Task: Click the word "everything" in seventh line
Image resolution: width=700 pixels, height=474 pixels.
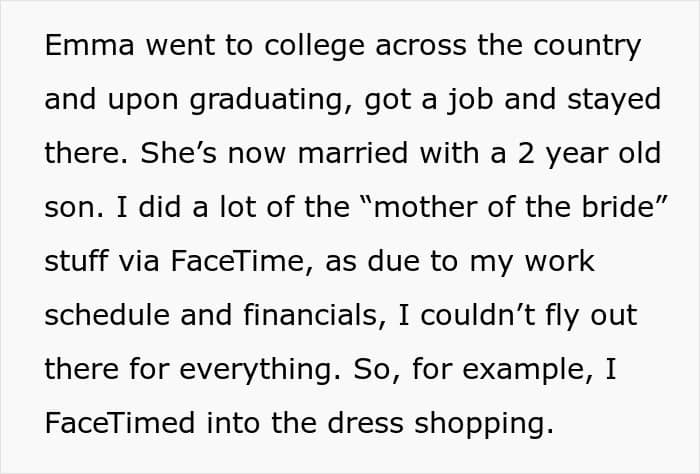Action: click(260, 371)
